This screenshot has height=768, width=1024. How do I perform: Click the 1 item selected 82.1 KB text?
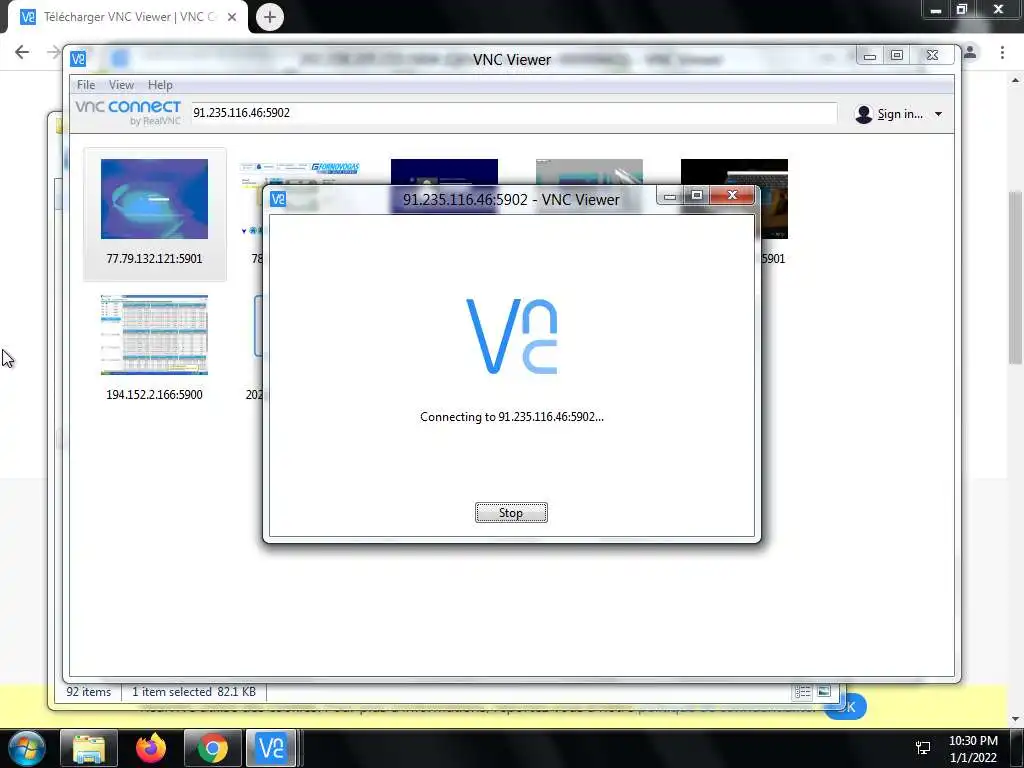coord(194,692)
